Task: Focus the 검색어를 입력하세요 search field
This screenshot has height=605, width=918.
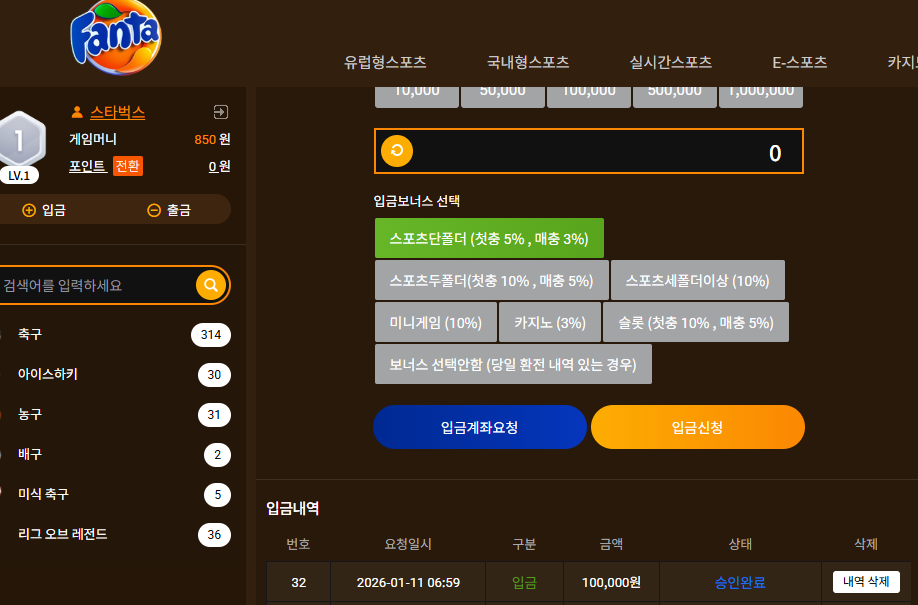Action: [97, 285]
